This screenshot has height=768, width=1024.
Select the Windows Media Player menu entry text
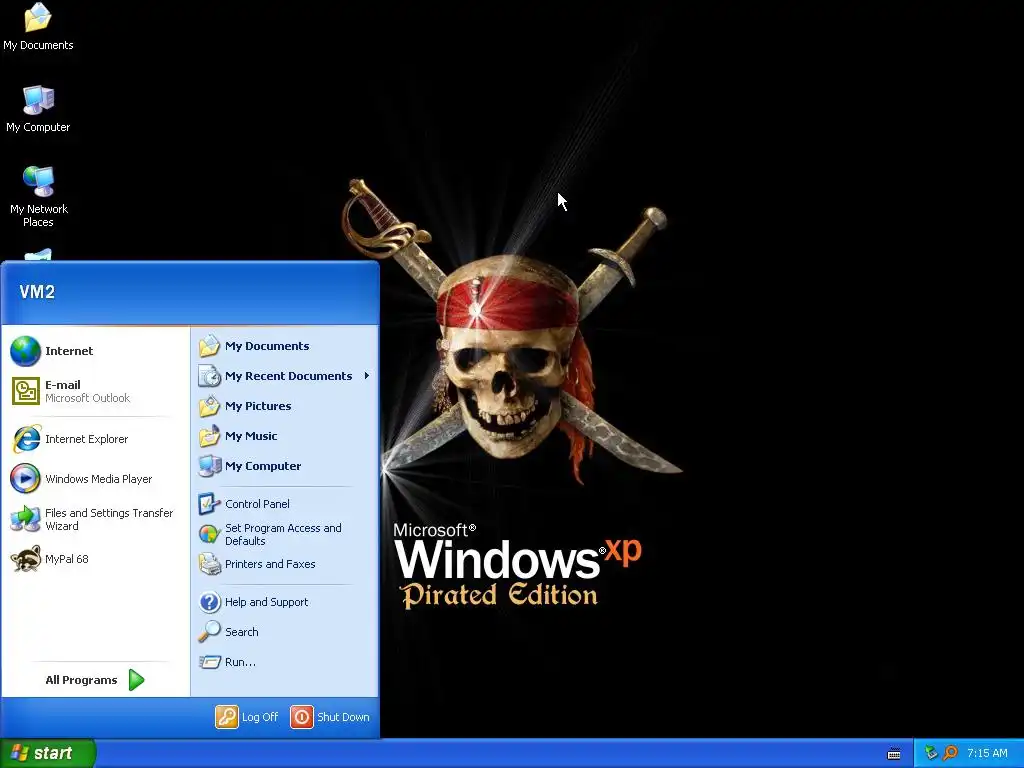click(99, 479)
